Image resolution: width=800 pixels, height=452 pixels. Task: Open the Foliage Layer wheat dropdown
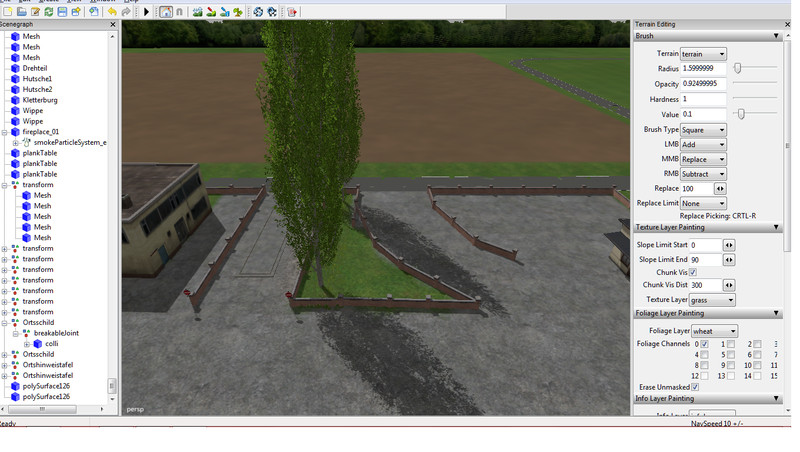[714, 331]
